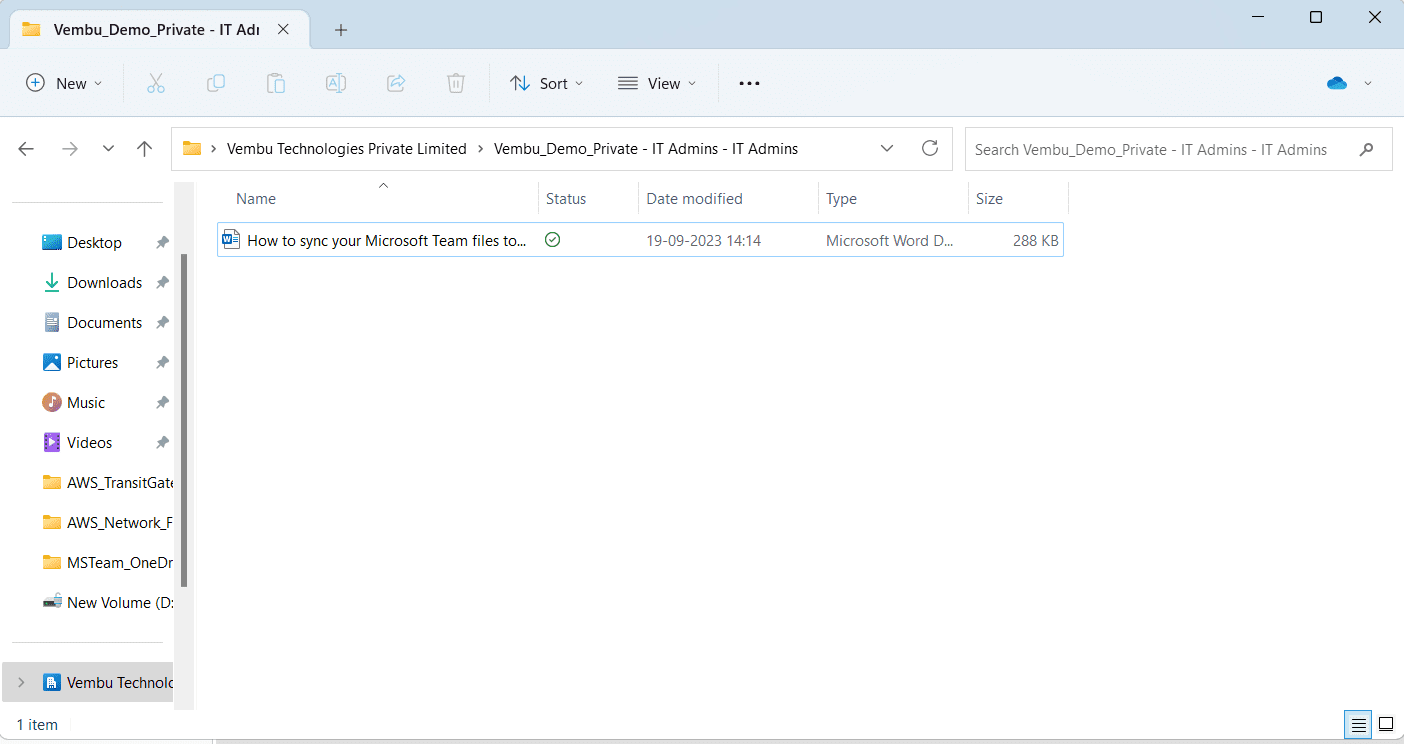
Task: Open the View options dropdown
Action: [657, 84]
